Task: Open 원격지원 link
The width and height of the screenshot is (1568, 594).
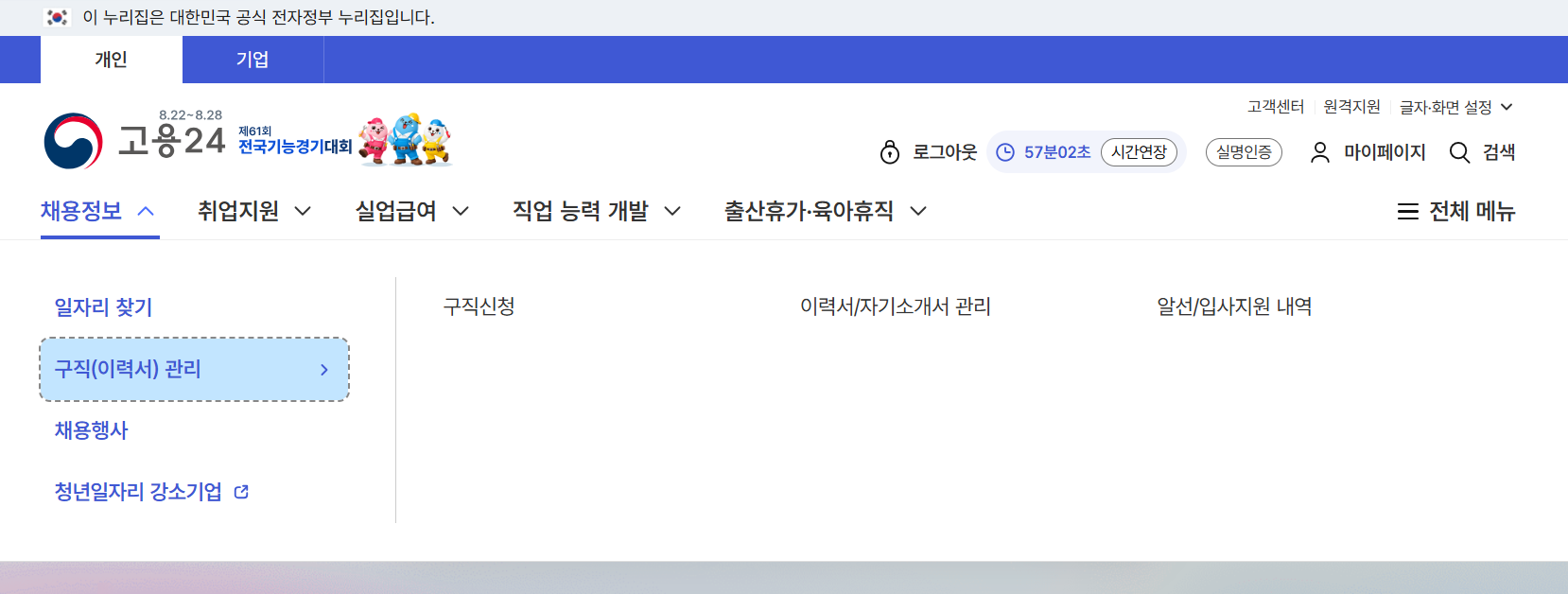Action: pos(1351,107)
